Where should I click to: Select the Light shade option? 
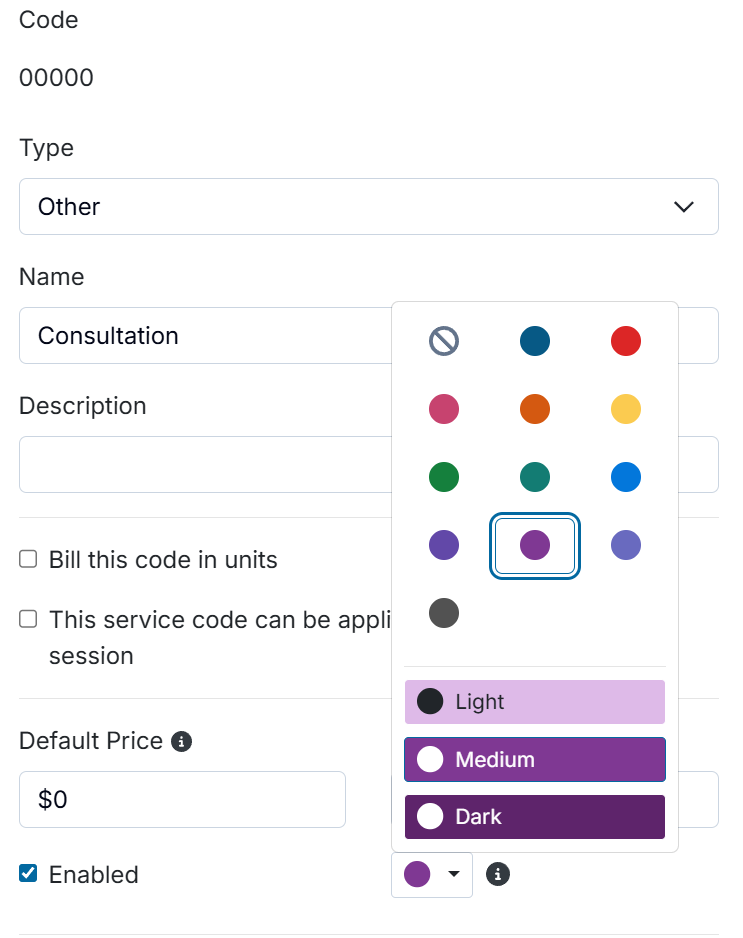pos(534,702)
